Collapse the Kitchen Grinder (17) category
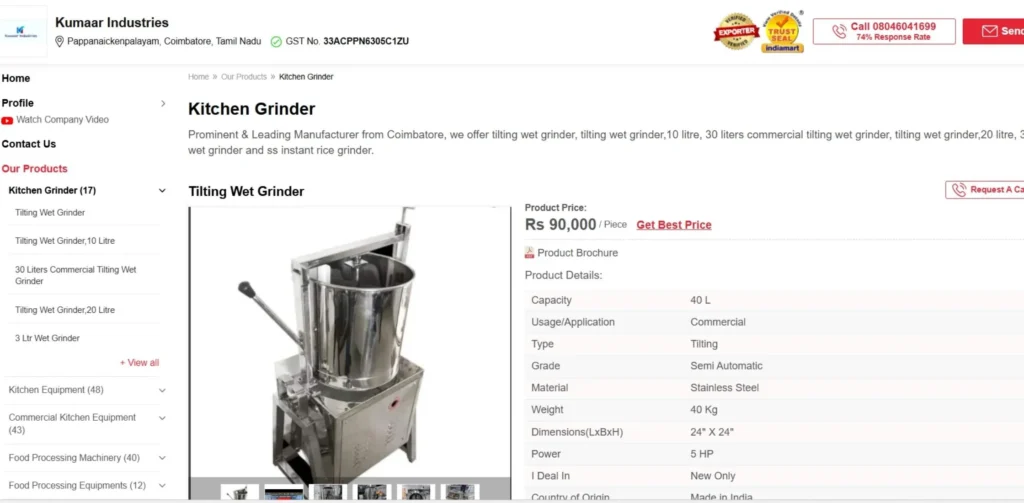The image size is (1024, 503). point(163,191)
